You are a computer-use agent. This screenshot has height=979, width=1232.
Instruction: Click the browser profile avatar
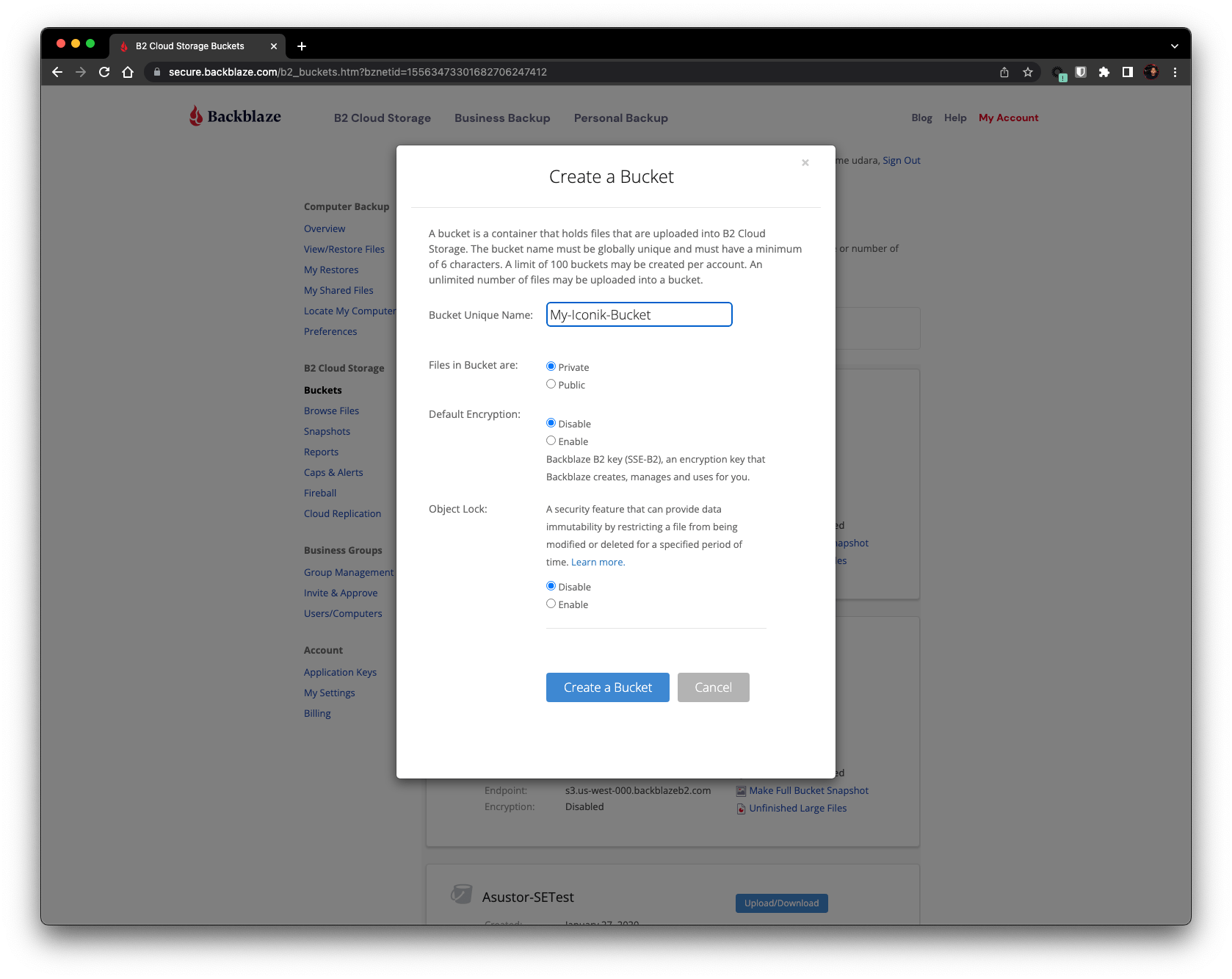[1151, 72]
